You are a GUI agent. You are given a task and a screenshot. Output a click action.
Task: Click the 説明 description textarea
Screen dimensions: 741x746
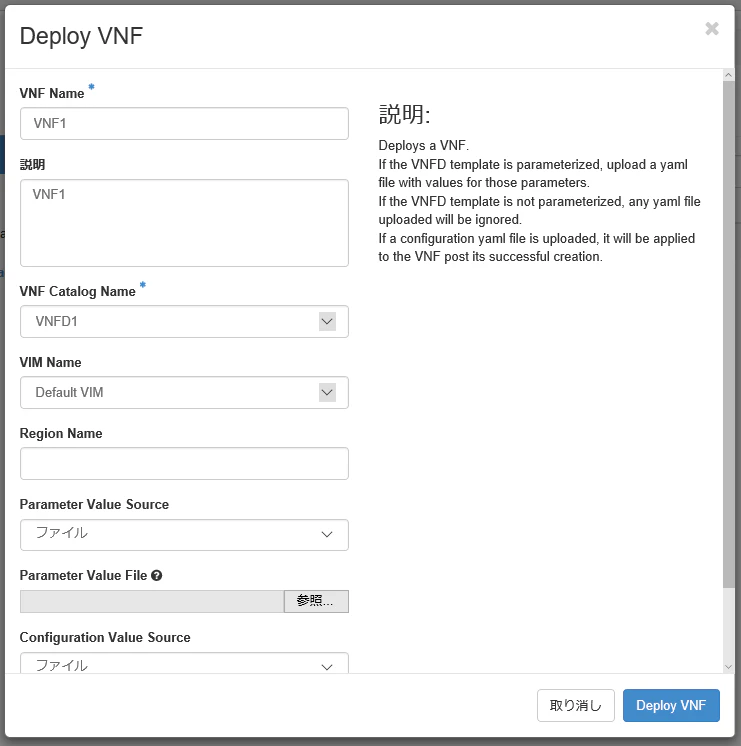(x=184, y=223)
